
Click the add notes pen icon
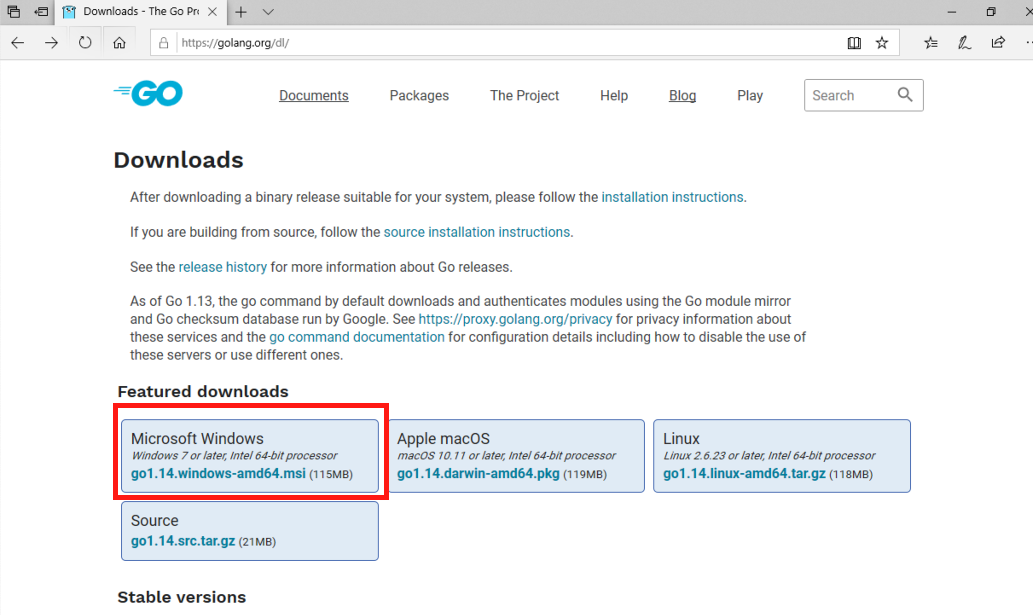click(964, 43)
